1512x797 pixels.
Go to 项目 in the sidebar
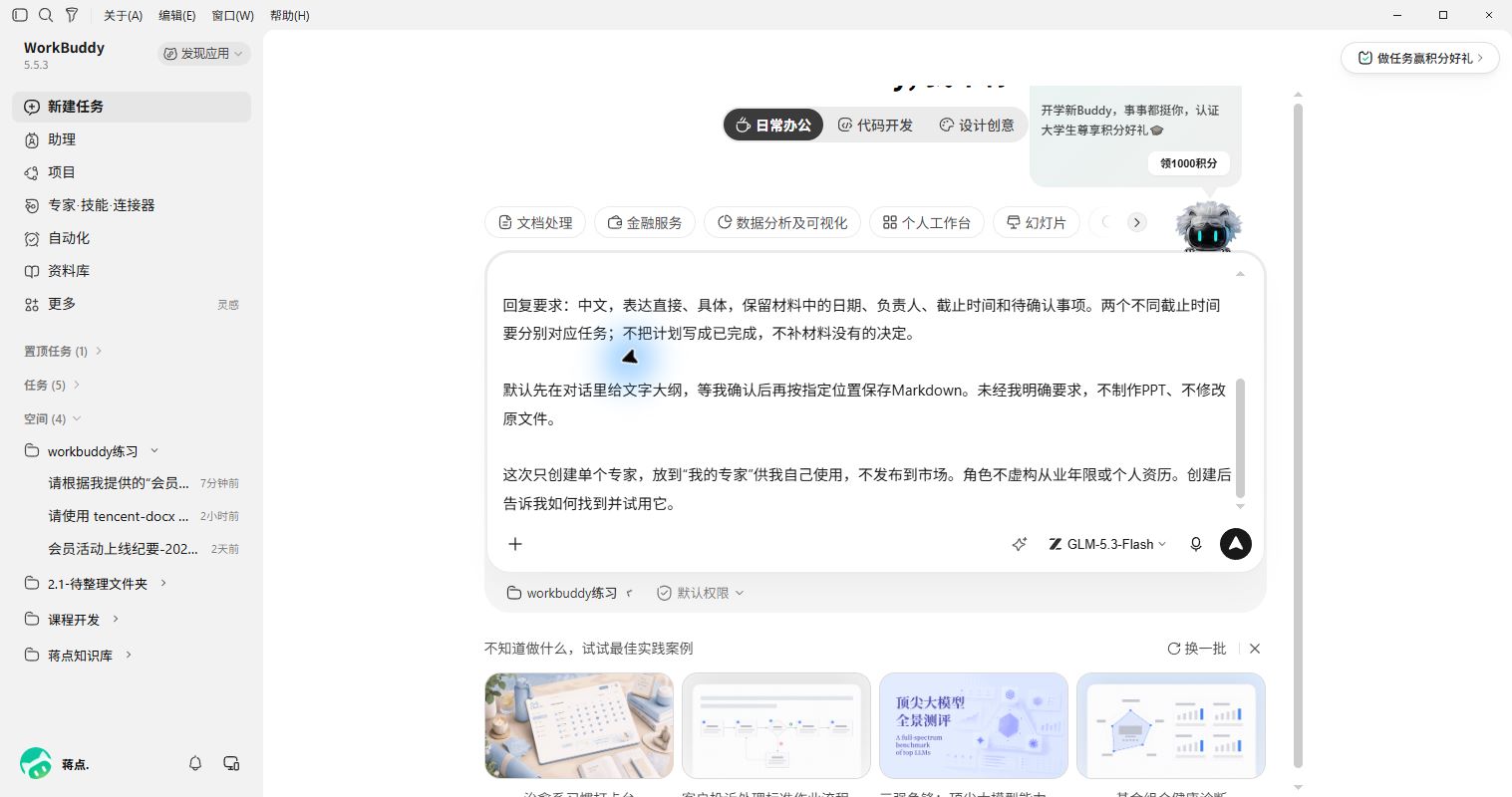[132, 172]
